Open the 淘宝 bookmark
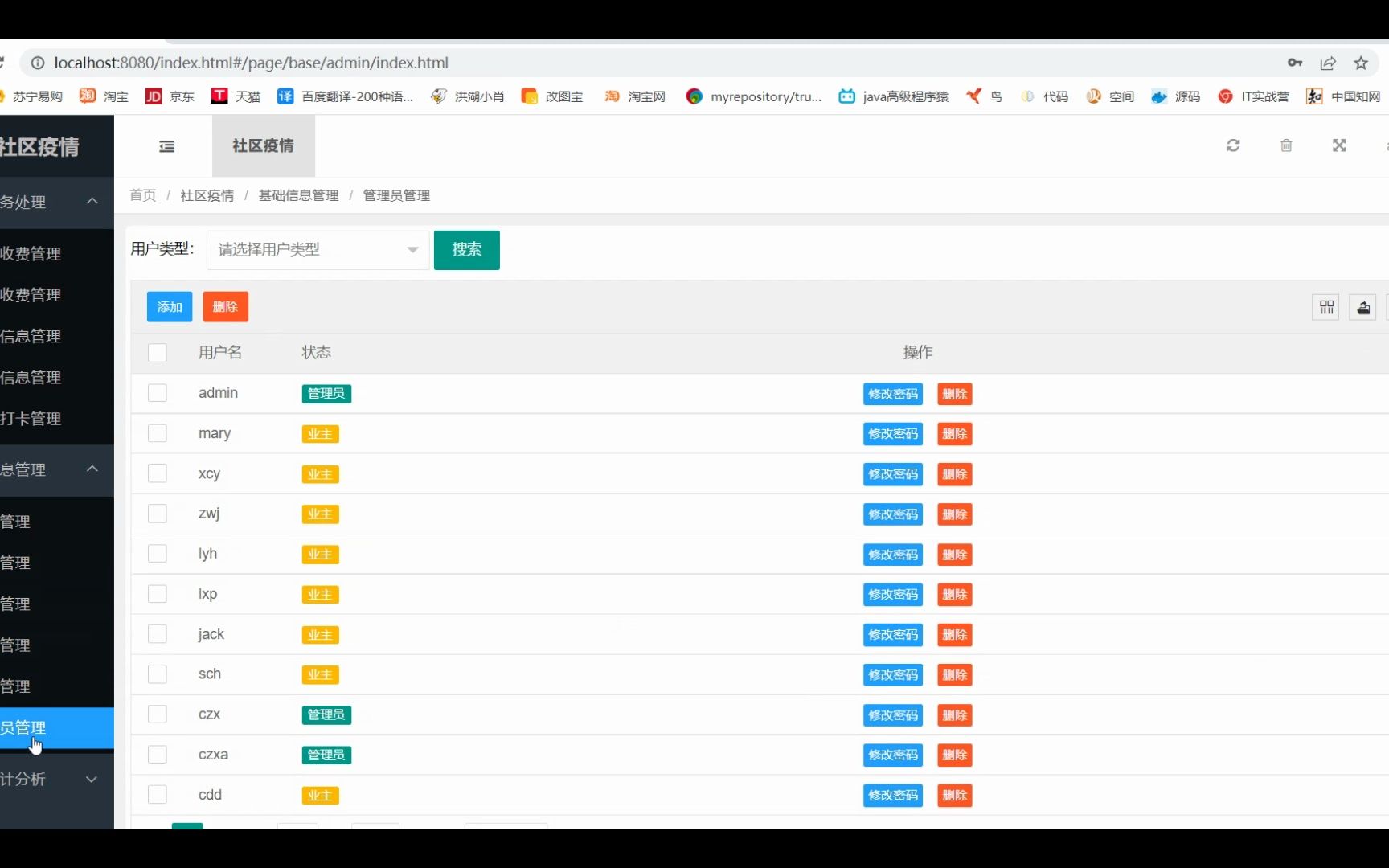The height and width of the screenshot is (868, 1389). (x=104, y=96)
